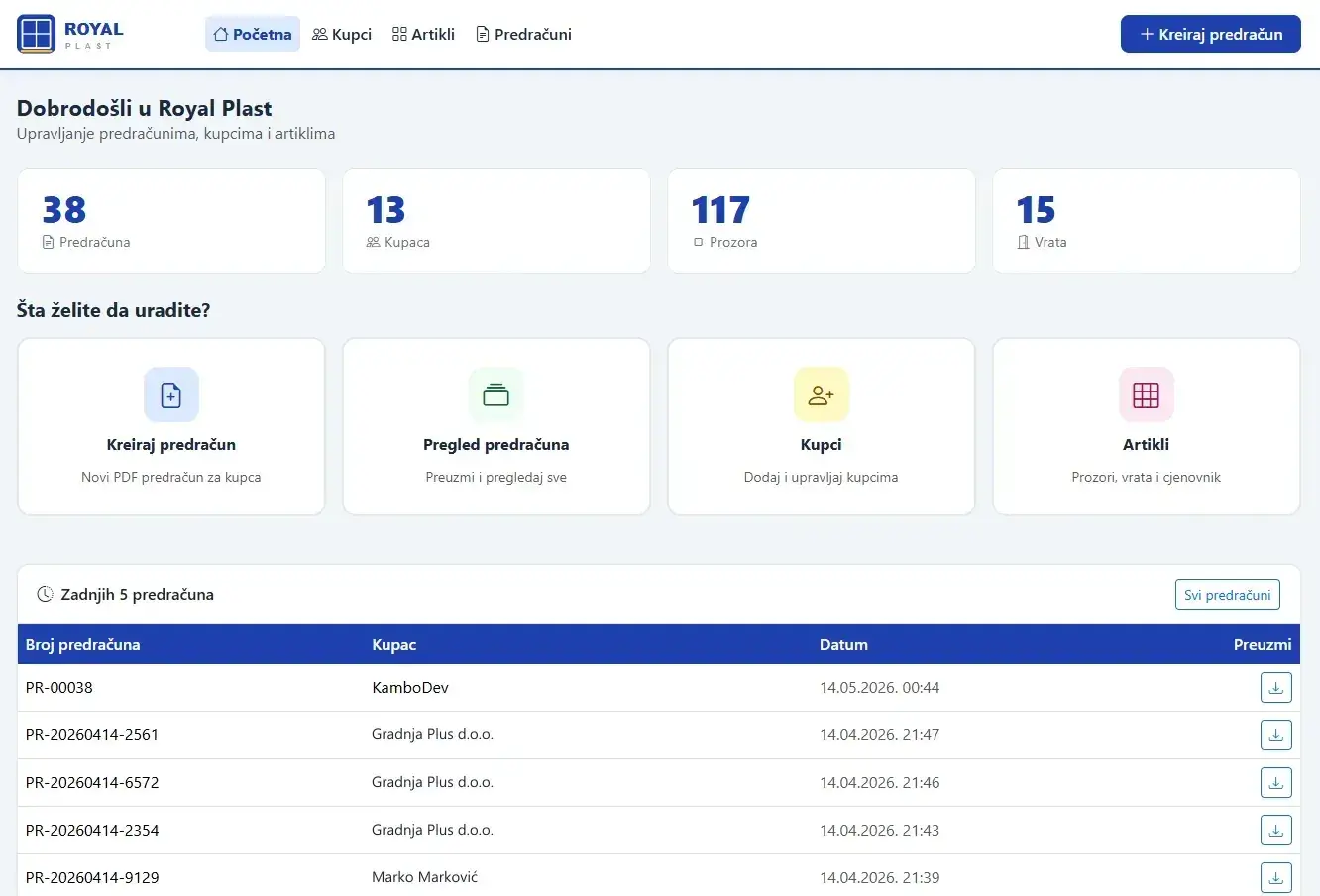This screenshot has width=1320, height=896.
Task: Click Gradnja Plus d.o.o. in PR-20260414-2561 row
Action: (432, 735)
